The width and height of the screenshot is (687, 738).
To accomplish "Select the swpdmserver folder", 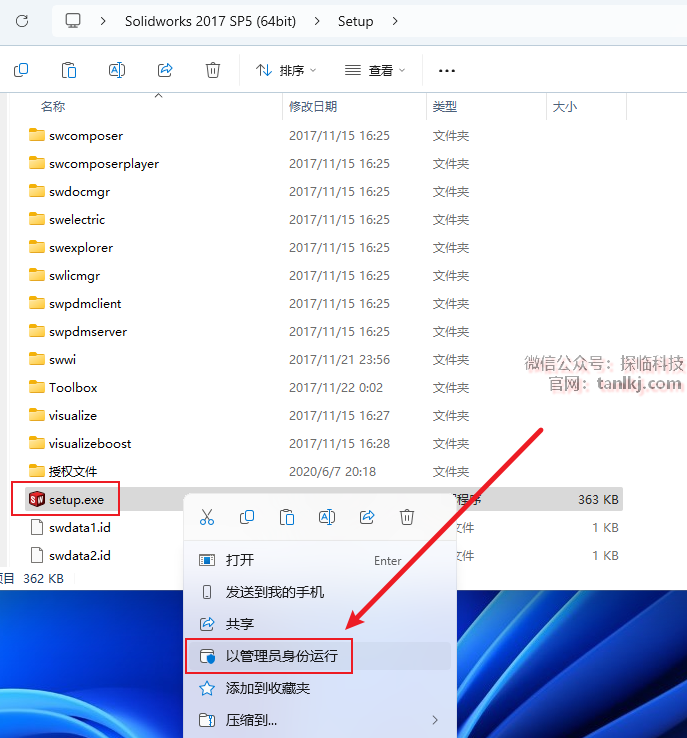I will [x=88, y=331].
